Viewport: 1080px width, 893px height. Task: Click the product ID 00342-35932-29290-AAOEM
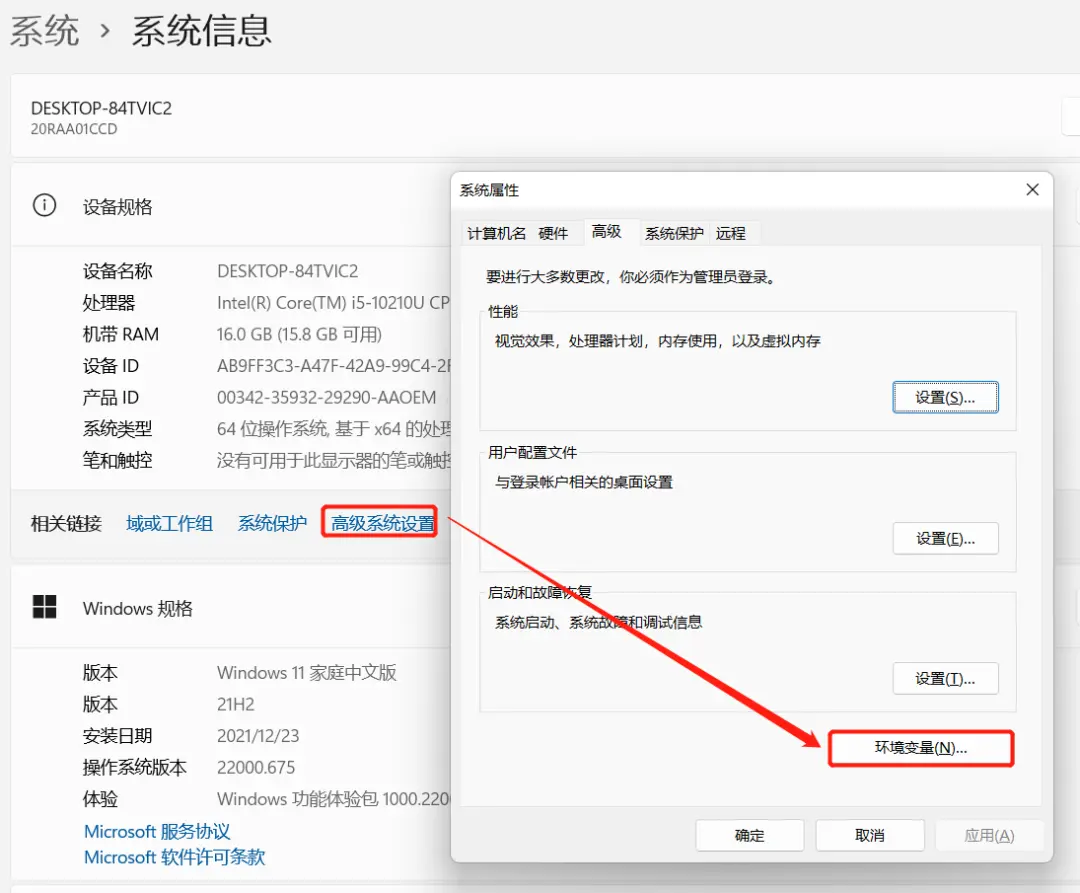[326, 397]
